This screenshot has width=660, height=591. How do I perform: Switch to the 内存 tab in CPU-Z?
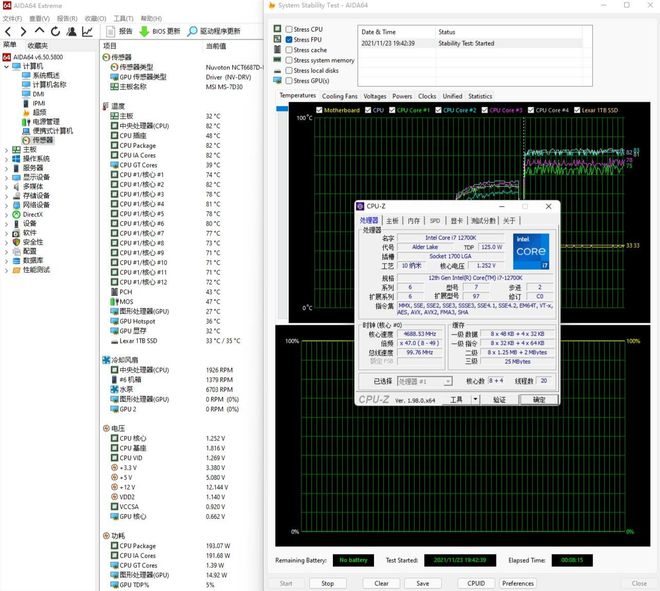[413, 221]
